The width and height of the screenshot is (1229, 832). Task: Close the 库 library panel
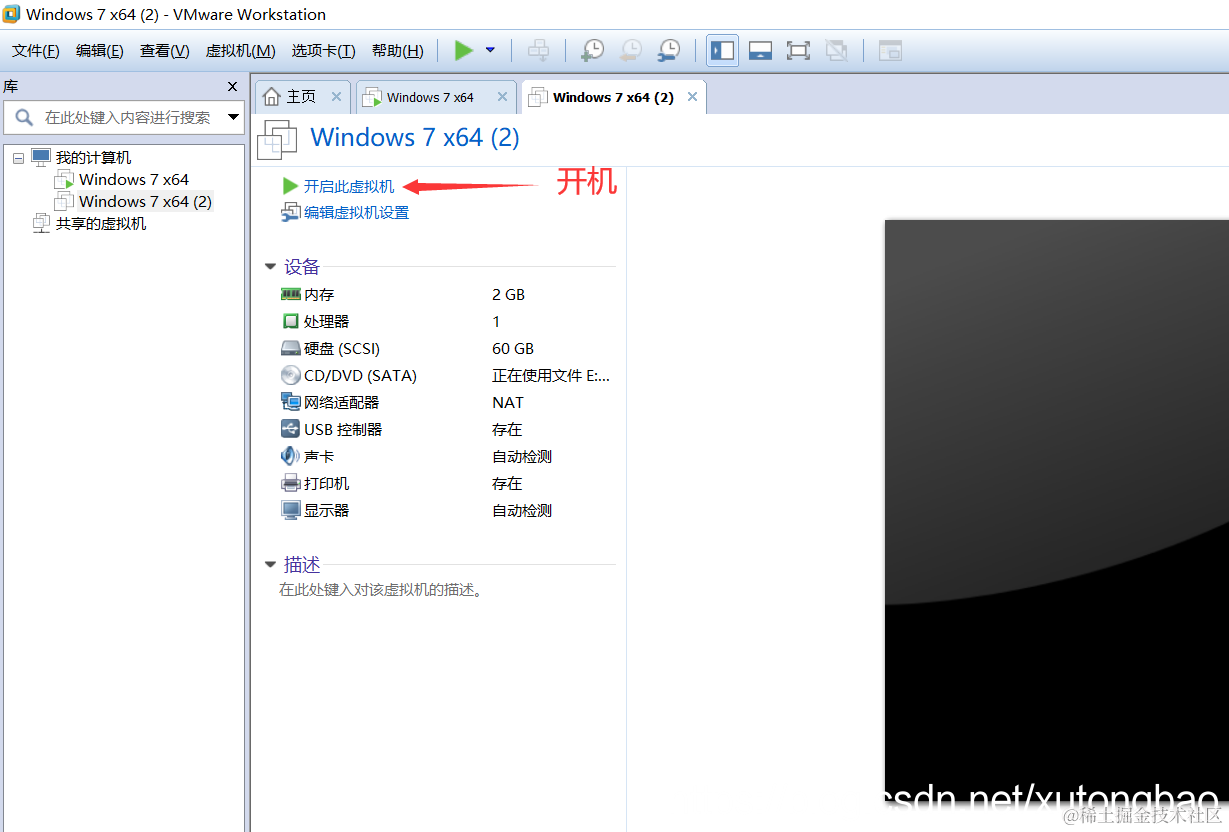233,87
